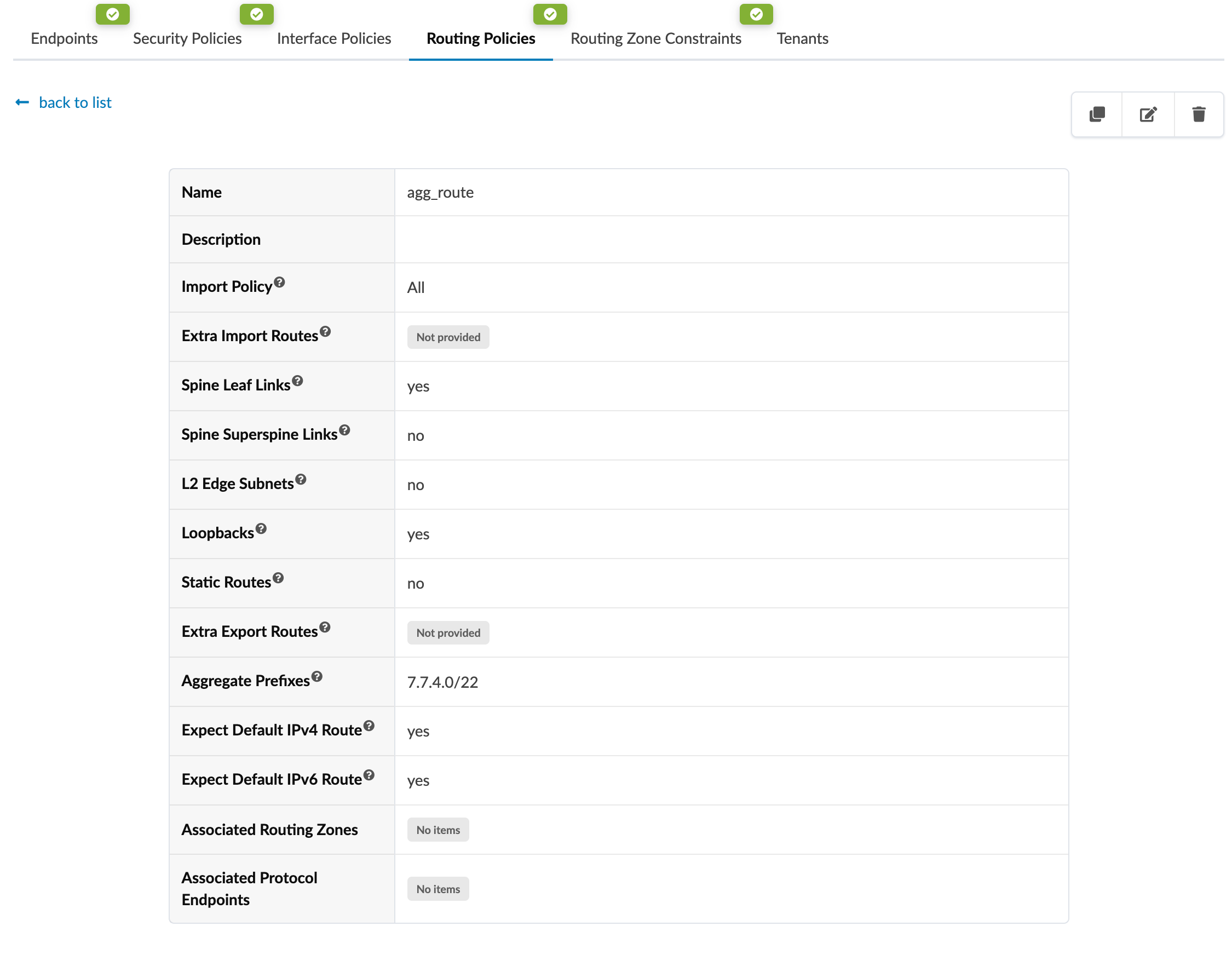Click help icon beside Spine Leaf Links
This screenshot has height=955, width=1232.
coord(297,381)
